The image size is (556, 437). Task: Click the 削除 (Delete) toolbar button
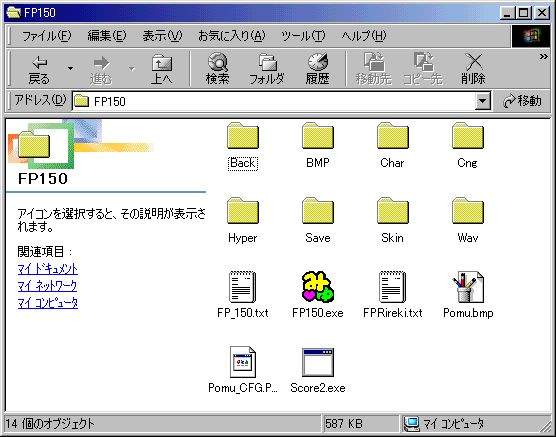tap(473, 69)
